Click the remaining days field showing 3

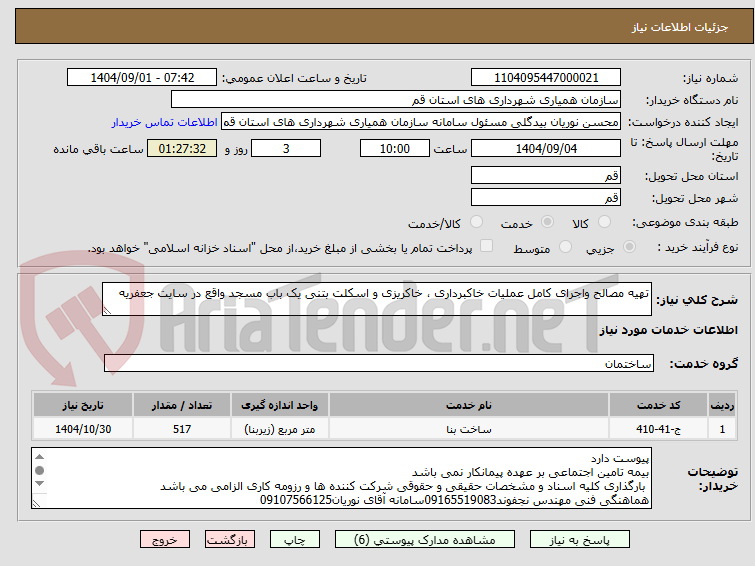pos(286,148)
